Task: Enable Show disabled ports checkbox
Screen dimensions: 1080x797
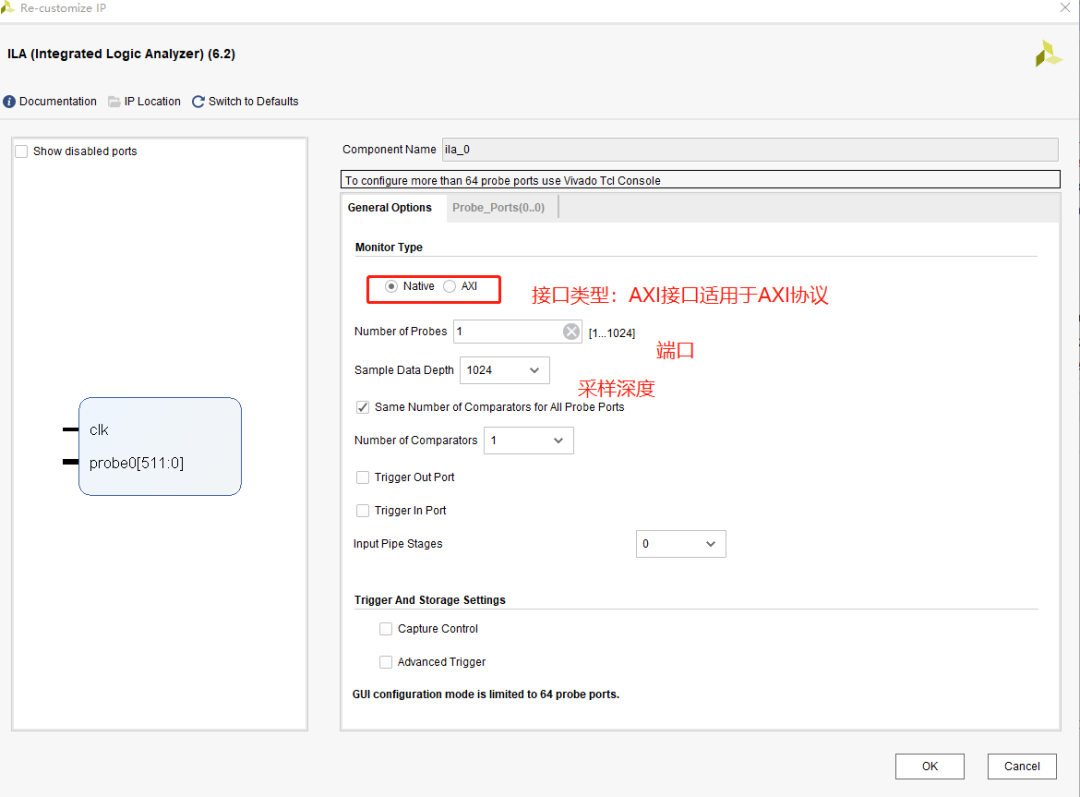Action: (22, 152)
